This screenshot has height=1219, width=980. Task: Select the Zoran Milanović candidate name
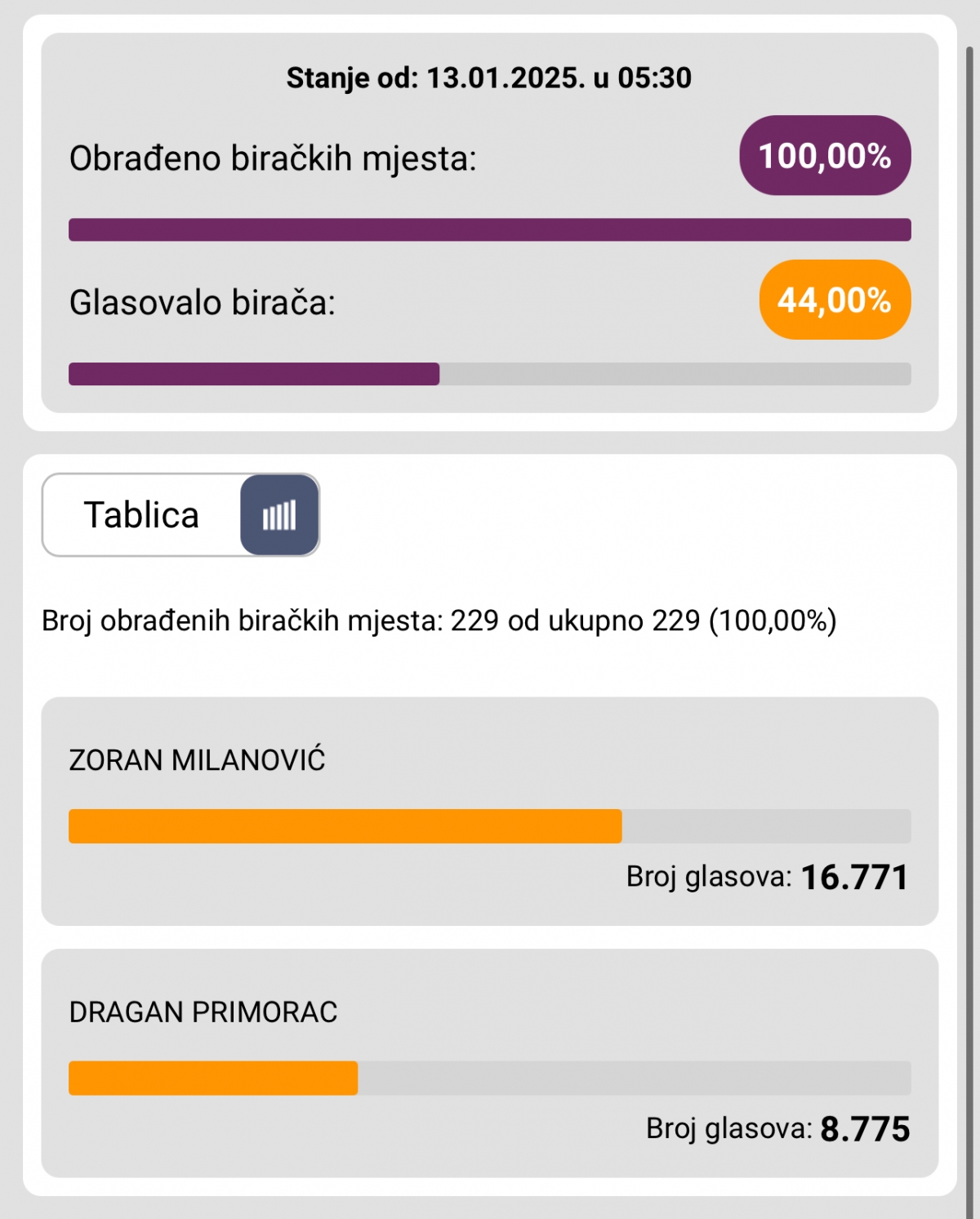coord(197,760)
